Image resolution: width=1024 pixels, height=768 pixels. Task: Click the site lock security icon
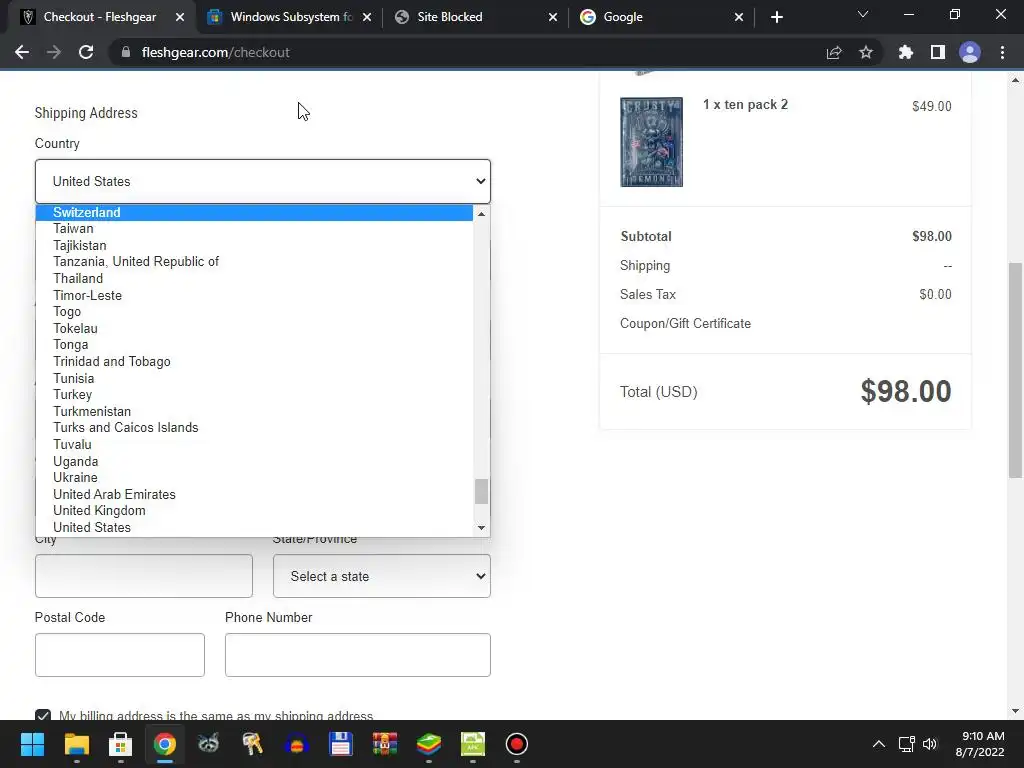(x=126, y=52)
